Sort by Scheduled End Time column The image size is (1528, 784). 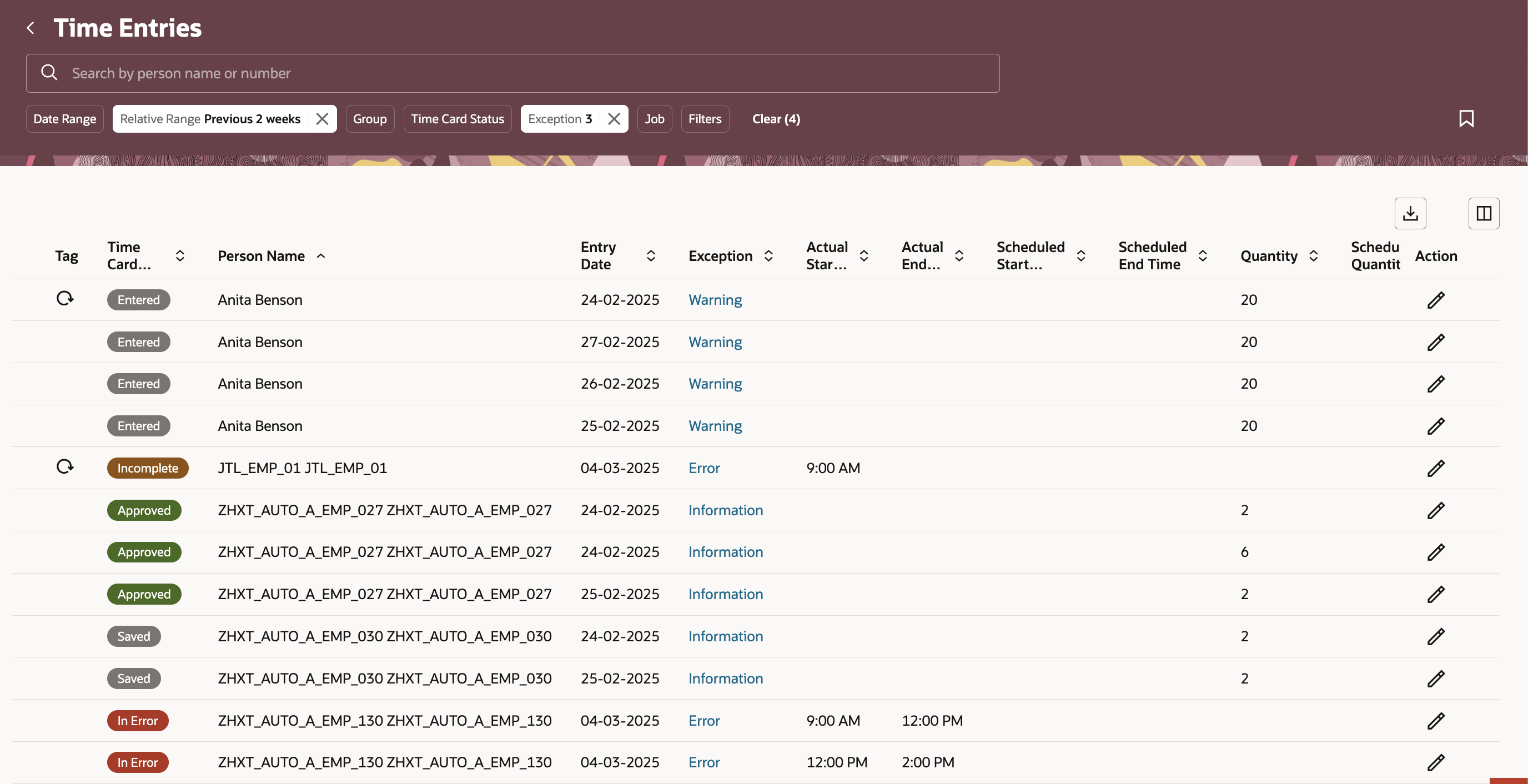1202,255
